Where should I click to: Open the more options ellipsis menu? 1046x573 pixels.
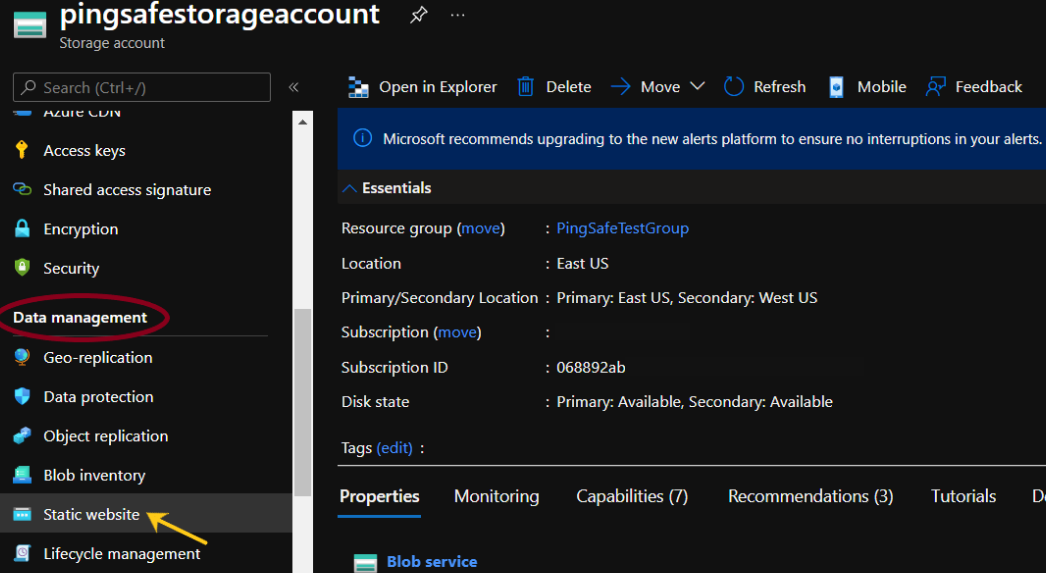click(458, 16)
